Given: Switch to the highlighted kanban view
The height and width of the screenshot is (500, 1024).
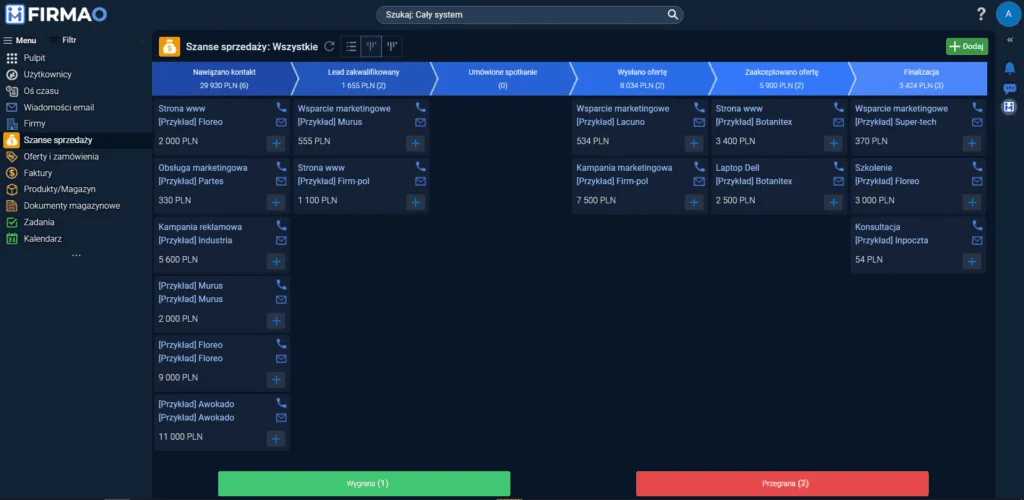Looking at the screenshot, I should (371, 46).
